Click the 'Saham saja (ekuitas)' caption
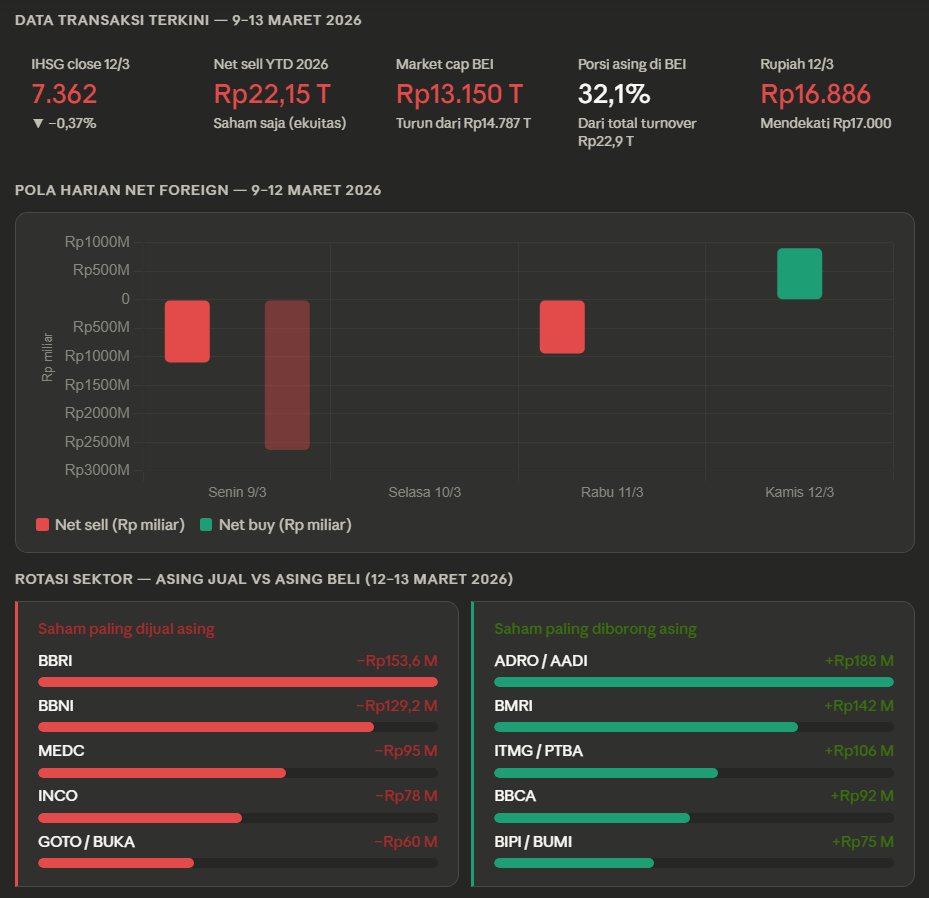The width and height of the screenshot is (929, 898). [280, 123]
